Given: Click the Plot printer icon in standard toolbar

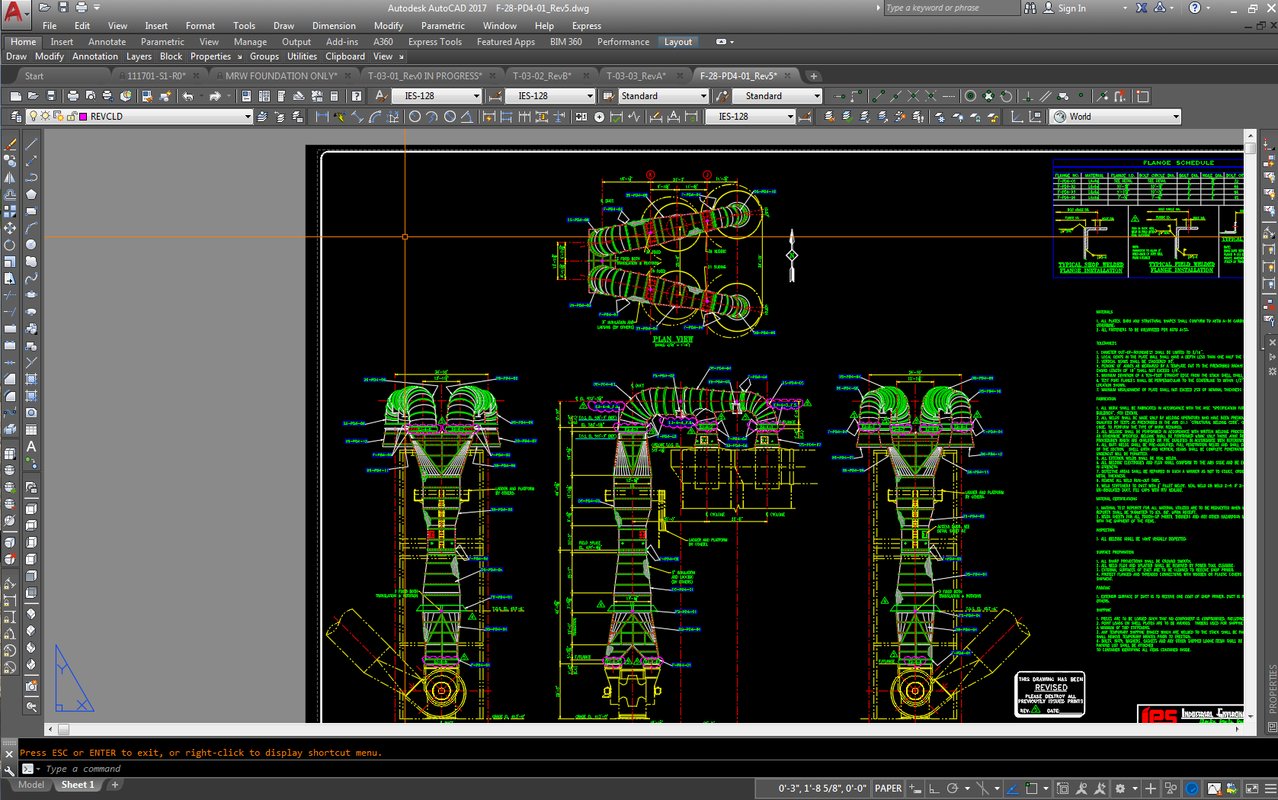Looking at the screenshot, I should 73,96.
